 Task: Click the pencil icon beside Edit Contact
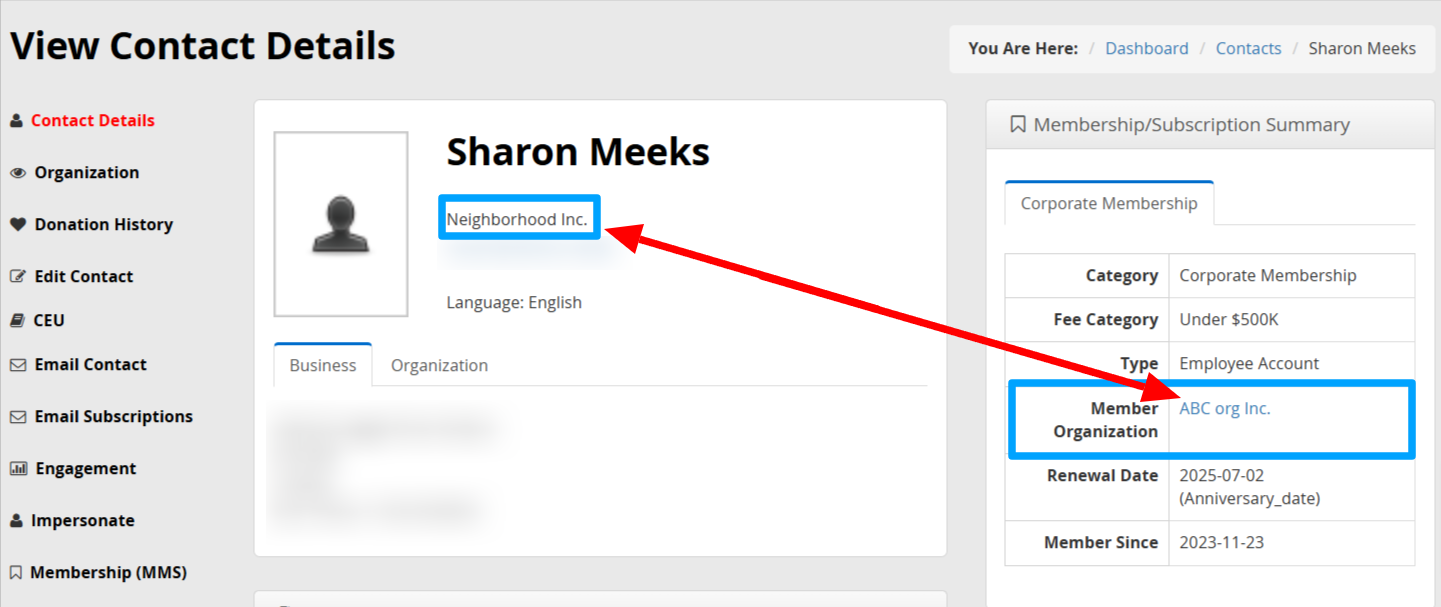pyautogui.click(x=17, y=277)
